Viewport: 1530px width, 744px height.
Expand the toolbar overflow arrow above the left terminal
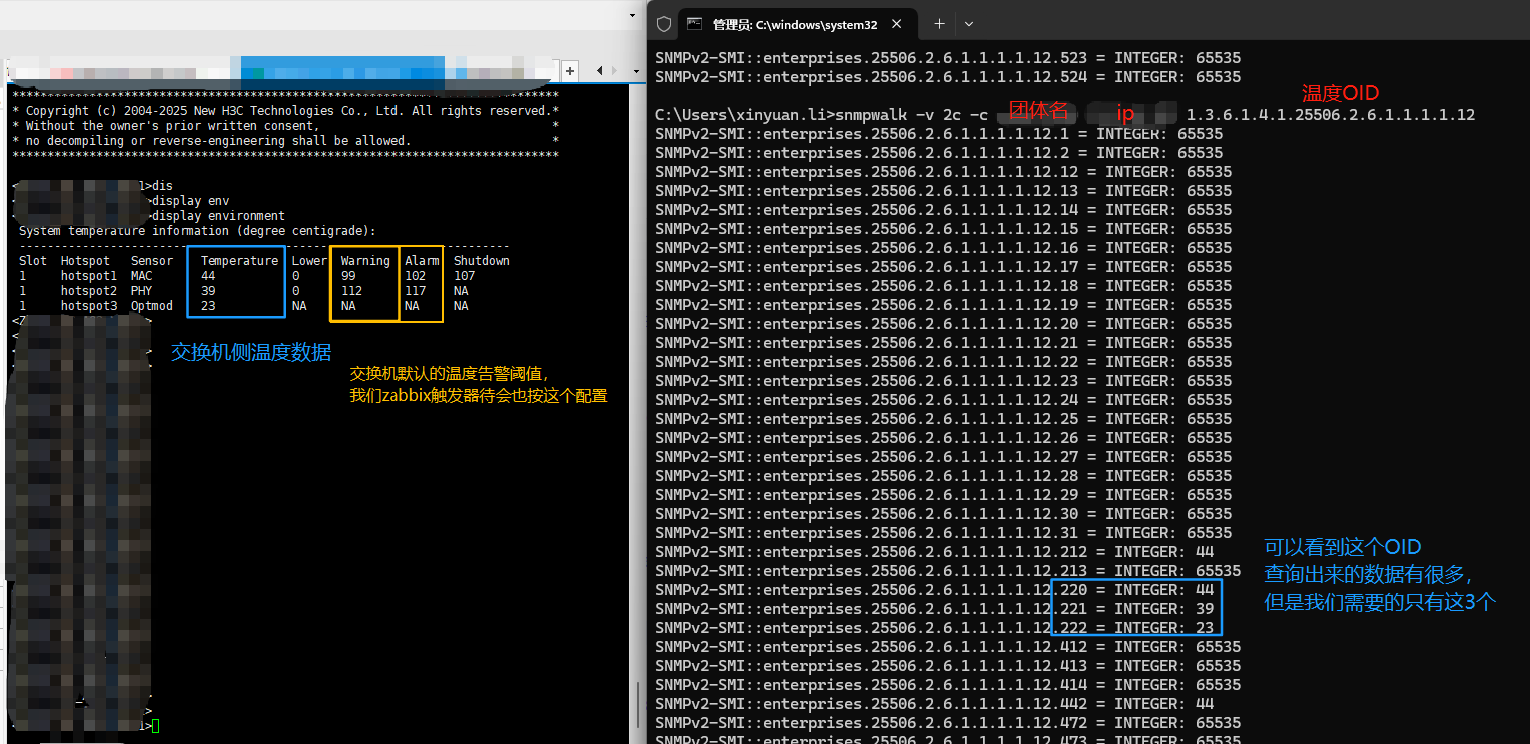(632, 16)
